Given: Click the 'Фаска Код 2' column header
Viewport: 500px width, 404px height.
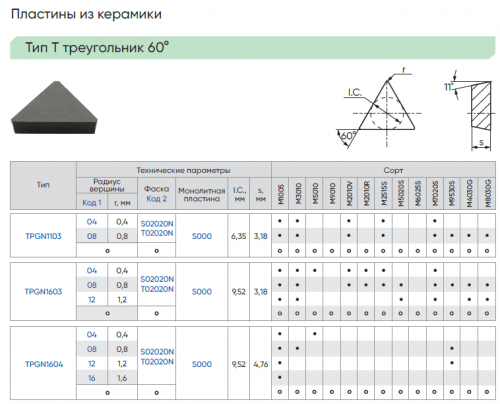Looking at the screenshot, I should [x=156, y=194].
